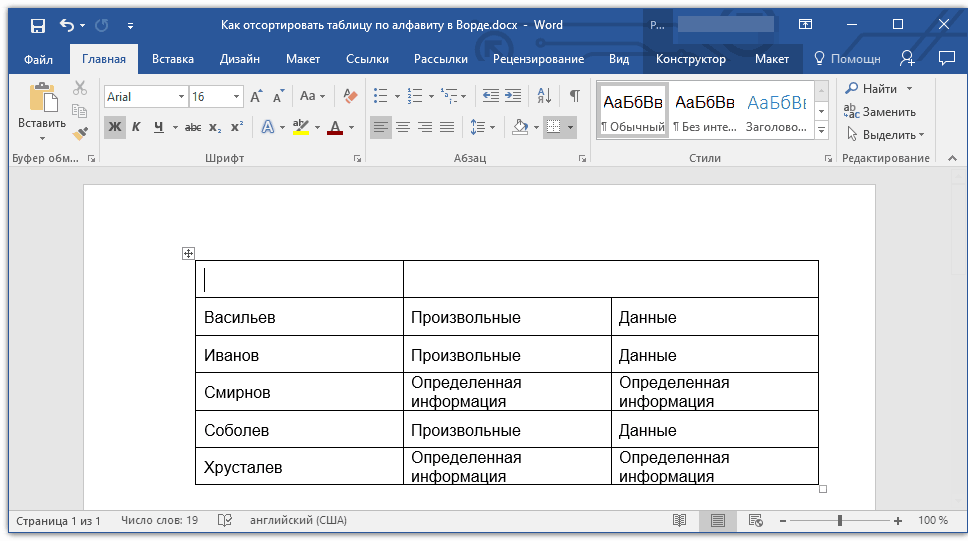This screenshot has width=968, height=541.
Task: Click the Найти button
Action: pos(879,89)
